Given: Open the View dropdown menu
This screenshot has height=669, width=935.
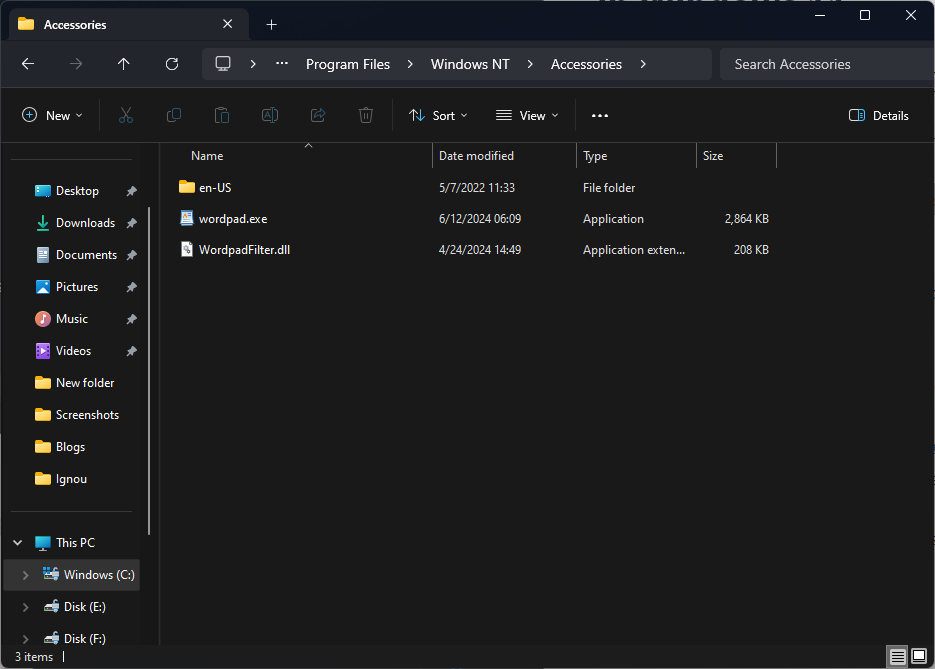Looking at the screenshot, I should (x=527, y=116).
